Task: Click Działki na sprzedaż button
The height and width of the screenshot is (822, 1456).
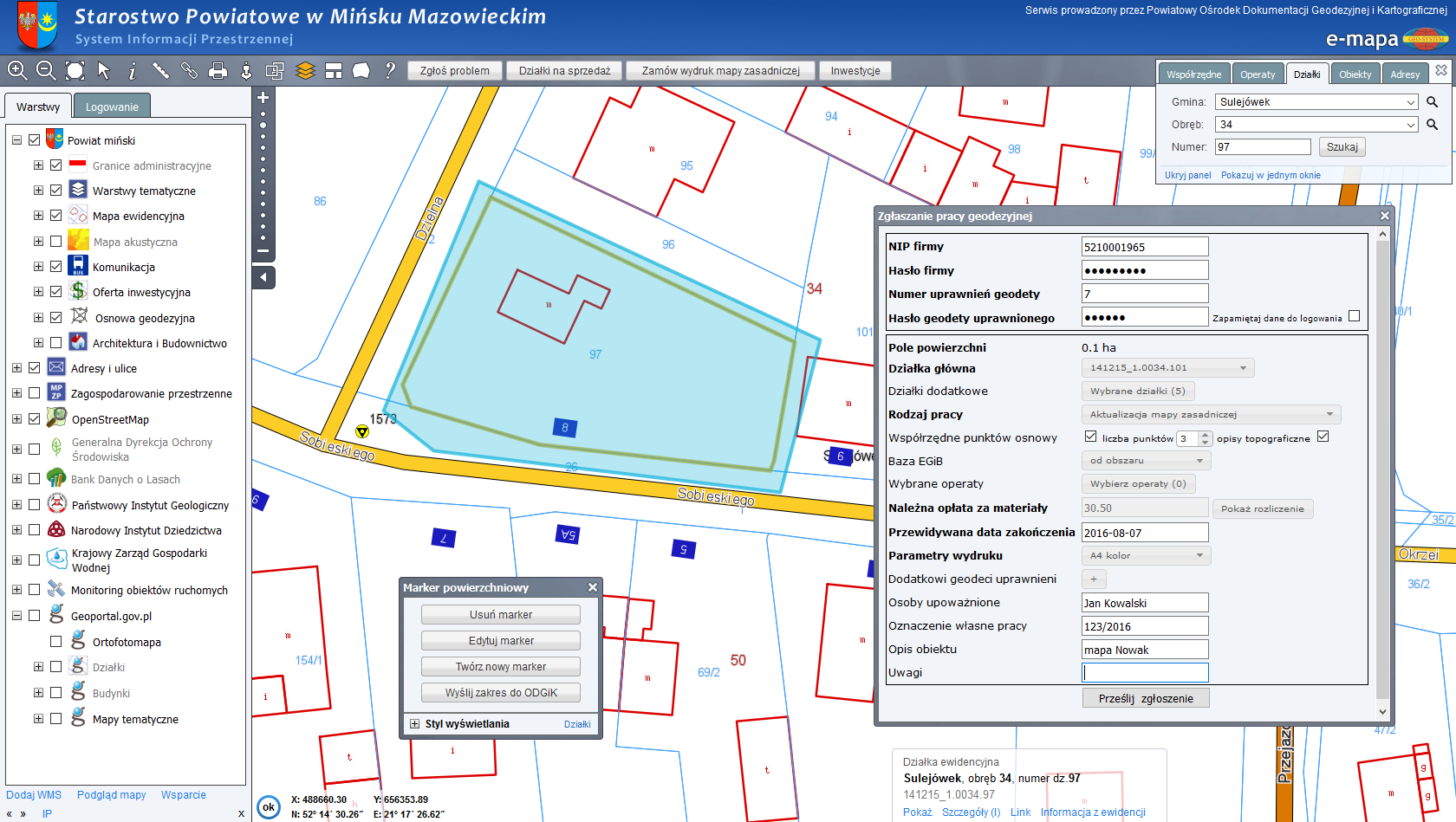Action: coord(564,71)
